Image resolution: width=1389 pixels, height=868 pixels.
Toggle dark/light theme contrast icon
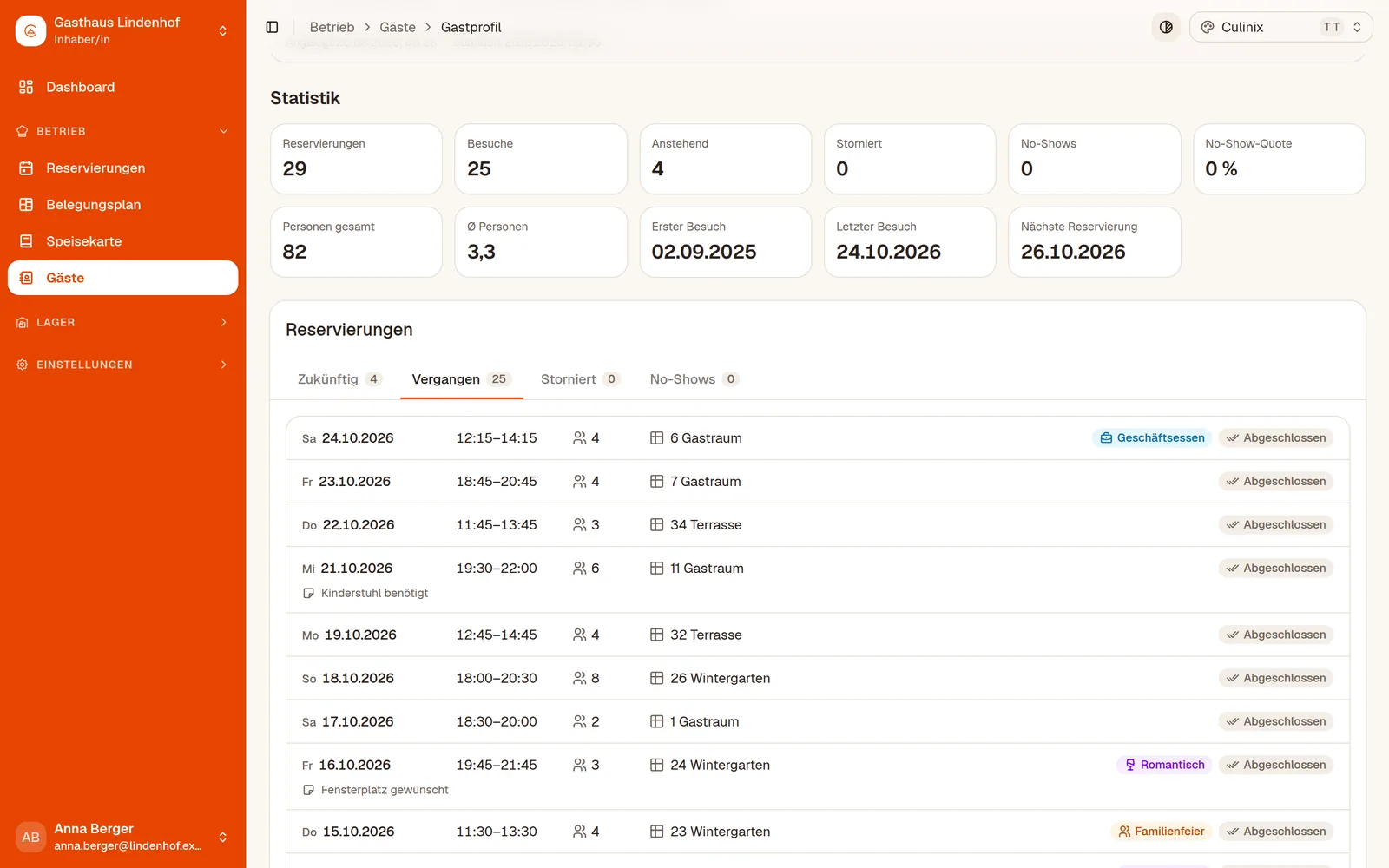coord(1166,27)
